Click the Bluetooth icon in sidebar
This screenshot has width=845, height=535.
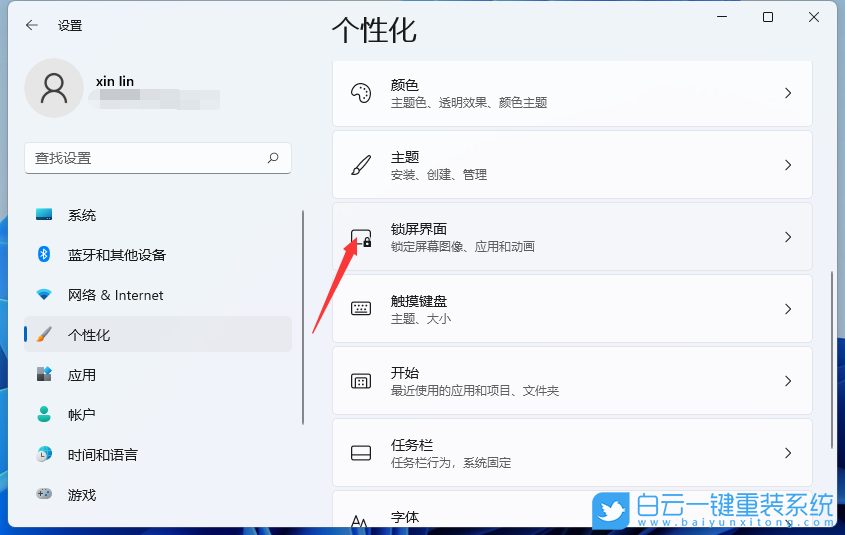point(44,254)
